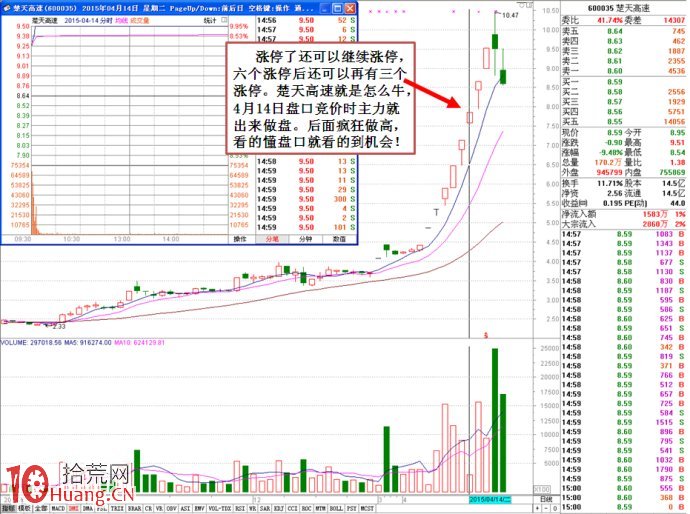Click the 净流入额 1583万 row
Image resolution: width=690 pixels, height=514 pixels.
pyautogui.click(x=624, y=214)
